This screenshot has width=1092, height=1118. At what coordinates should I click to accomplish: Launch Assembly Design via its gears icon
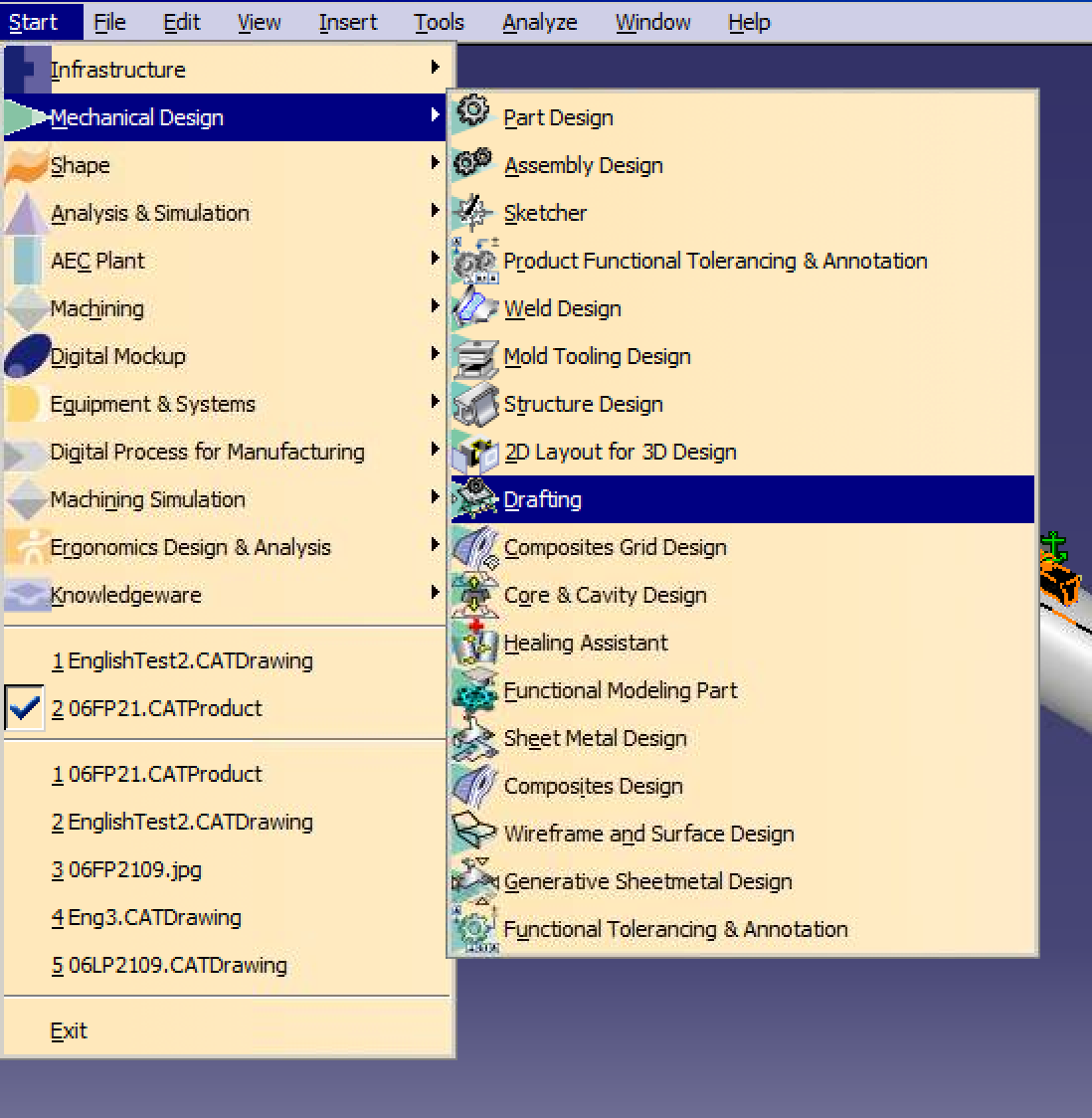[x=473, y=161]
